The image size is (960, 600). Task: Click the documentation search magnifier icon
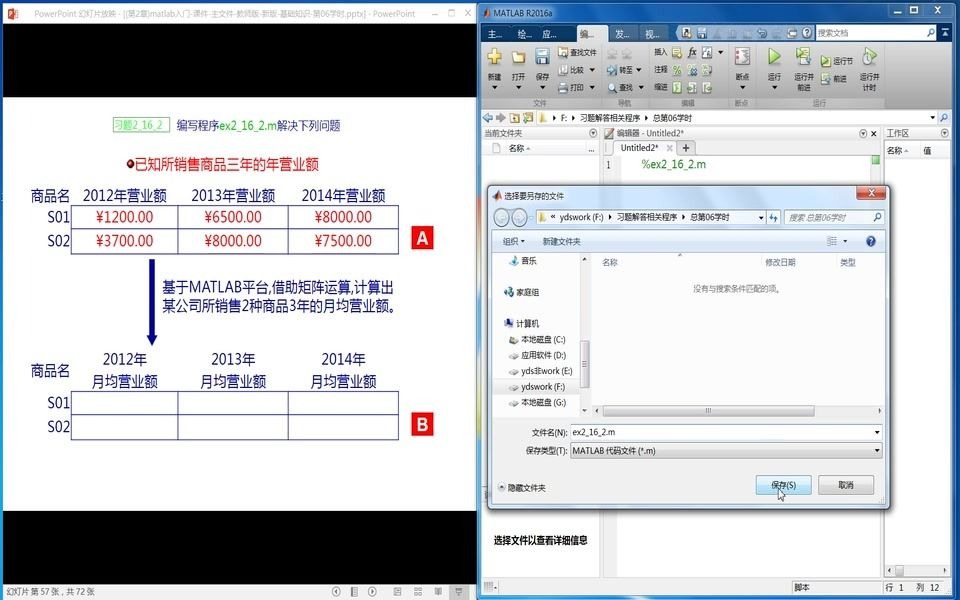(932, 32)
